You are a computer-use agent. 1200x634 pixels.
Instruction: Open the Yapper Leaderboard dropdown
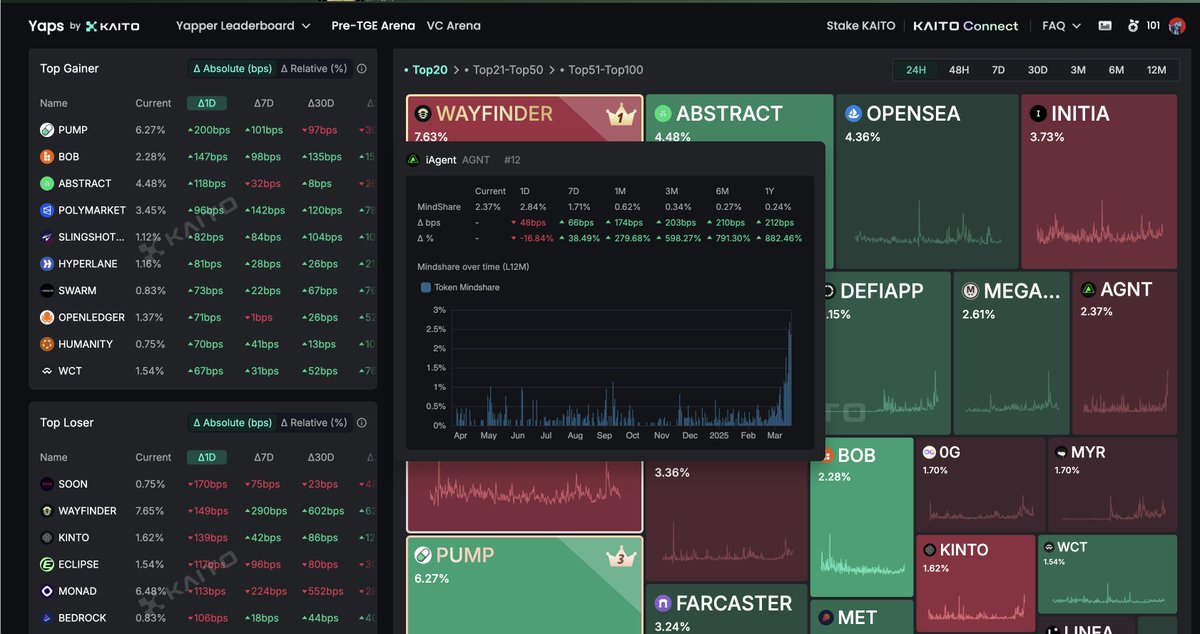tap(243, 26)
